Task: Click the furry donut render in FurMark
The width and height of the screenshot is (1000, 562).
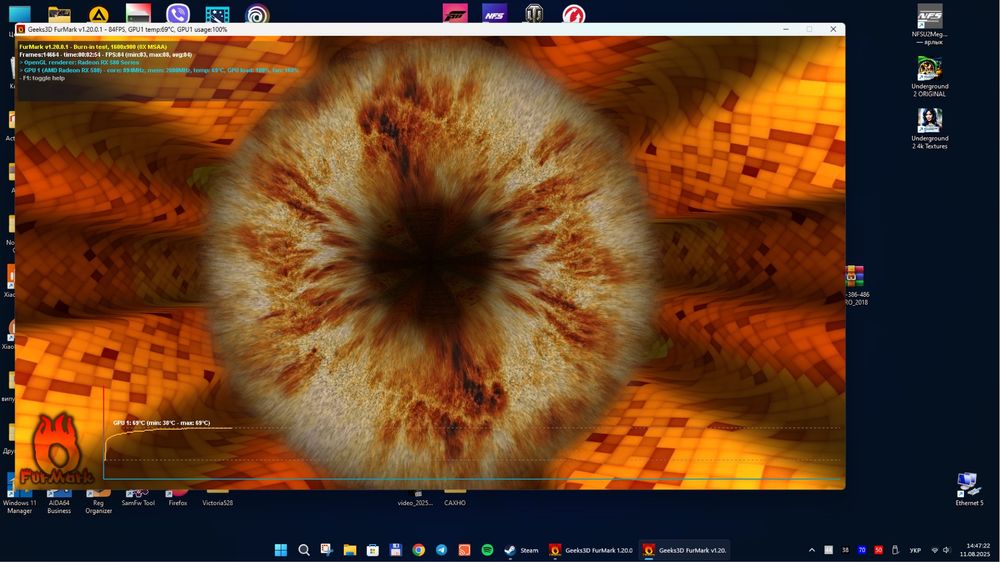Action: [x=429, y=262]
